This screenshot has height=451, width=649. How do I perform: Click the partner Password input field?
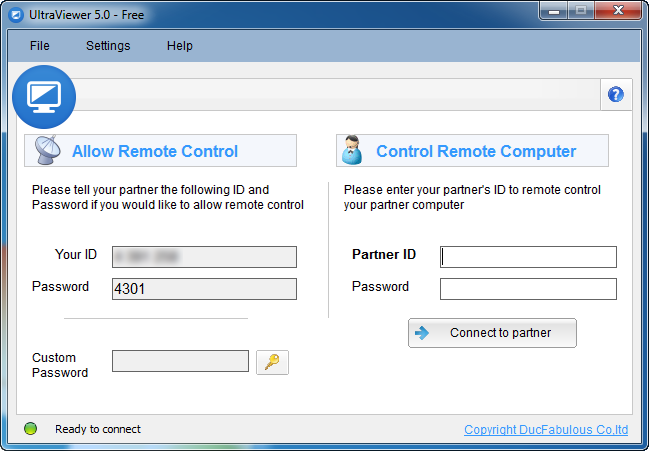[x=528, y=289]
